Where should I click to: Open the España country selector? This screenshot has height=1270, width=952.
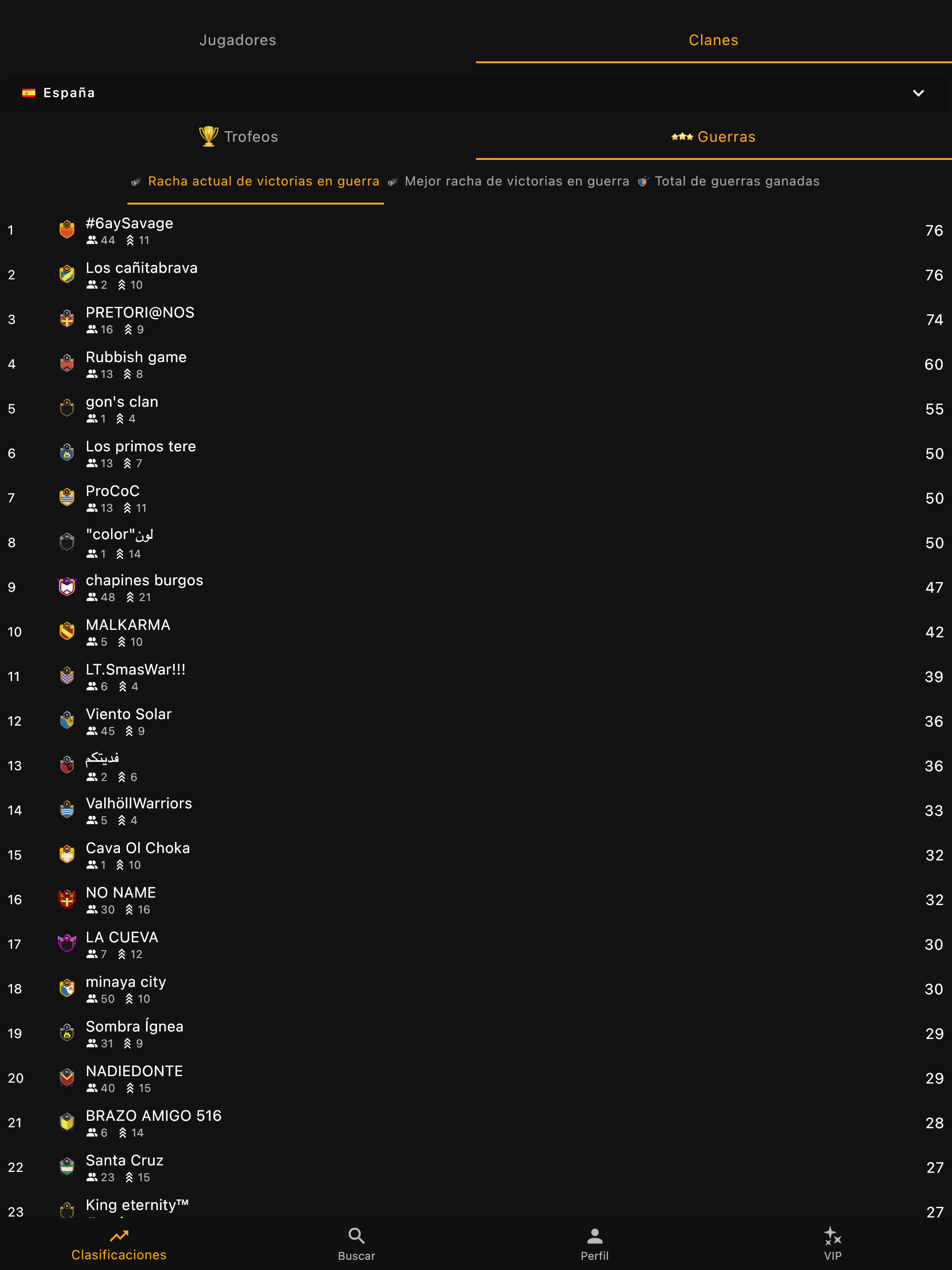(x=476, y=93)
